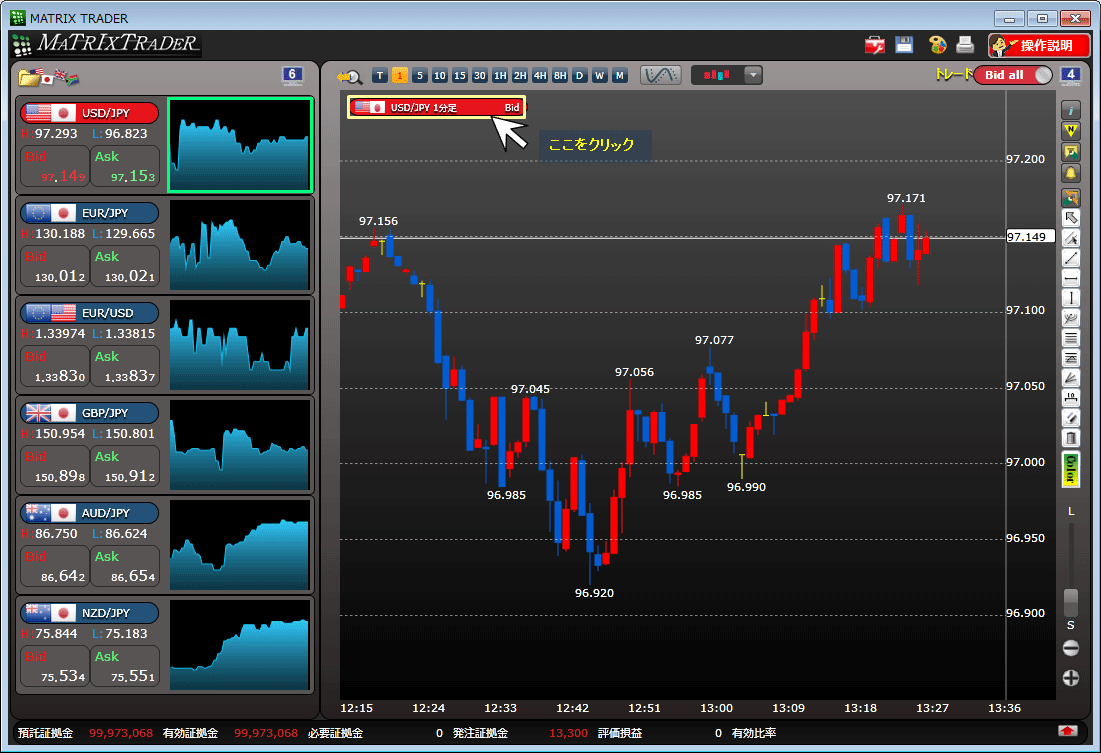Click the magnifier with arrow icon
Viewport: 1101px width, 753px height.
coord(349,77)
